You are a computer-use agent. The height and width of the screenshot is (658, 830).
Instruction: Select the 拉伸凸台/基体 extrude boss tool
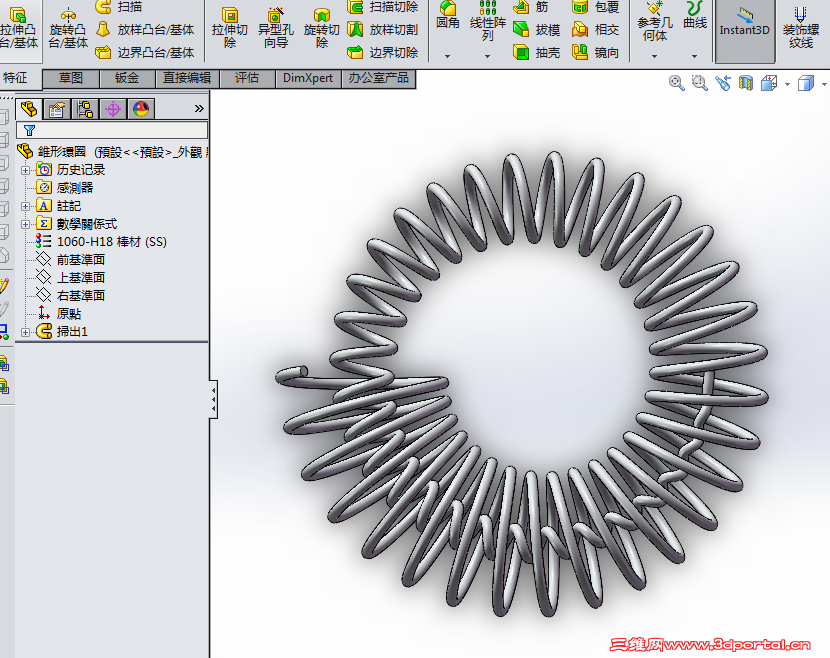19,28
